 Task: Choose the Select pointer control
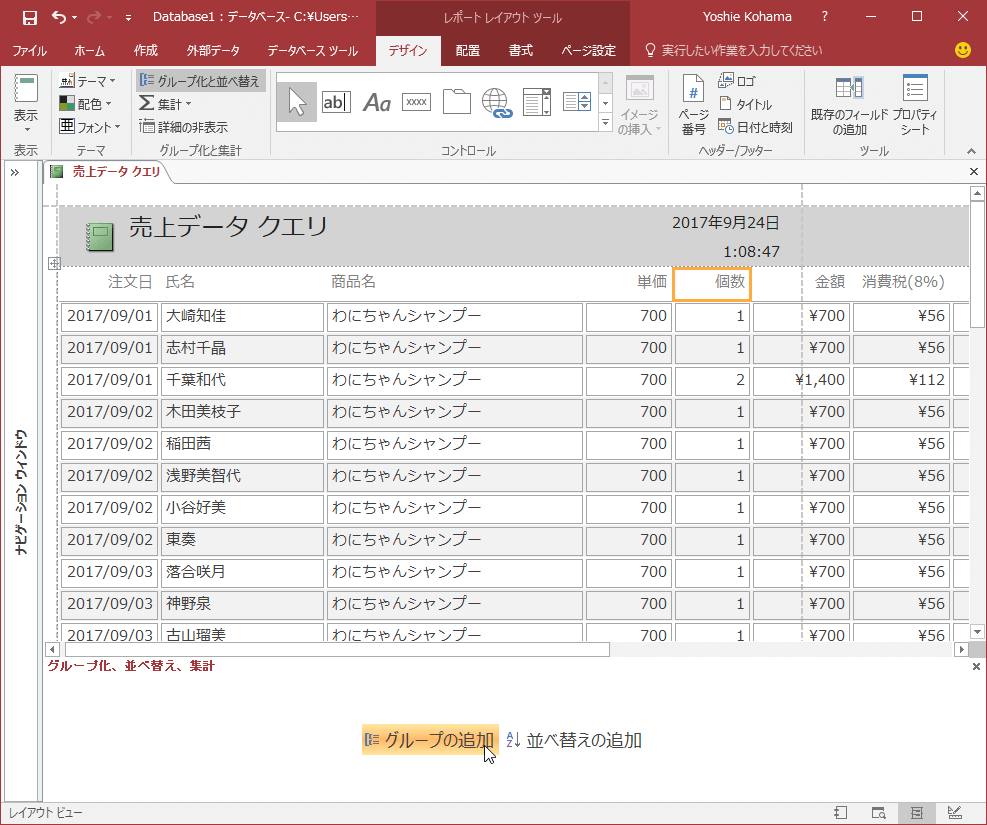click(296, 102)
